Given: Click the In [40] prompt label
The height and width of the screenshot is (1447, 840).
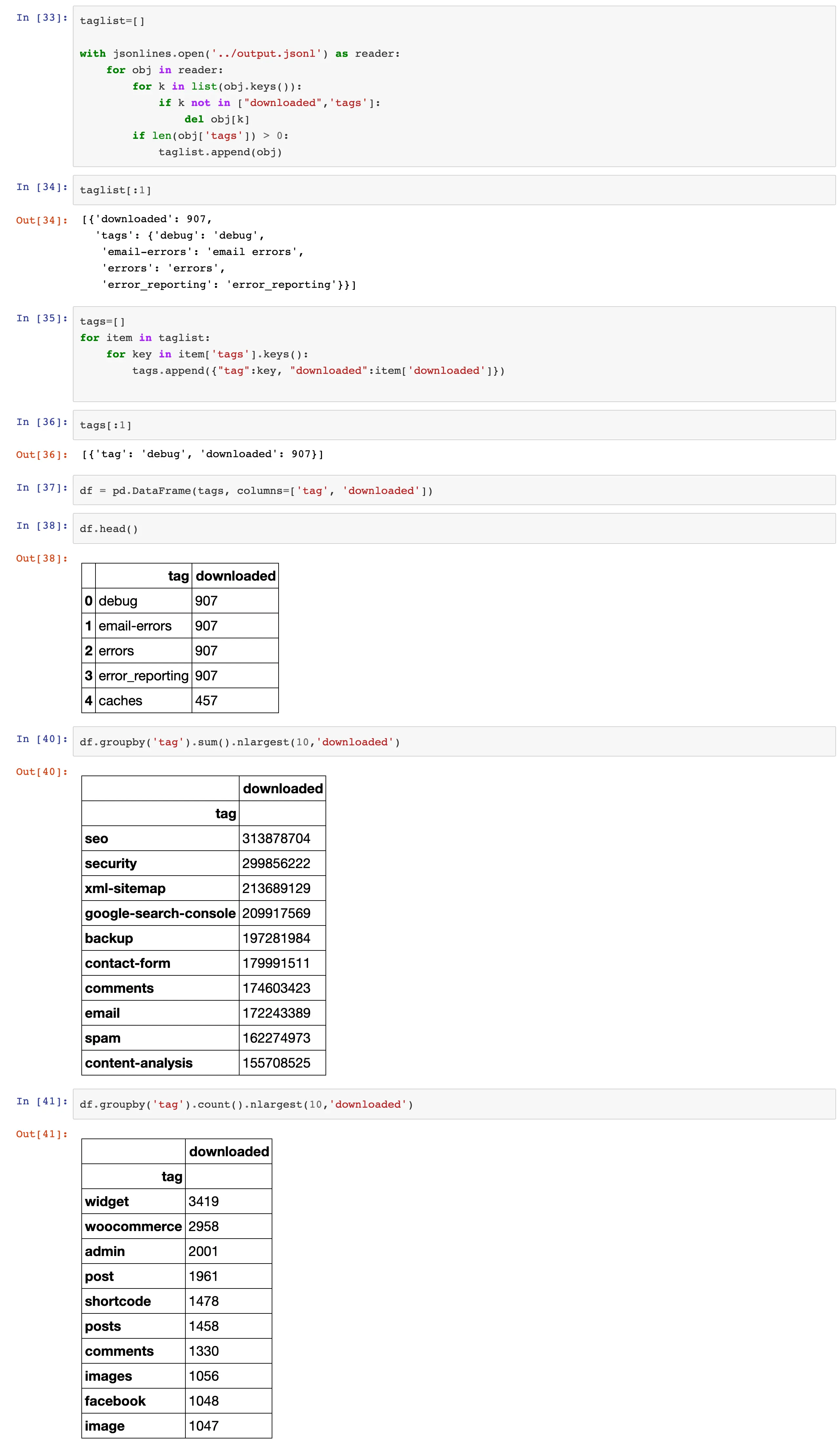Looking at the screenshot, I should pyautogui.click(x=42, y=739).
